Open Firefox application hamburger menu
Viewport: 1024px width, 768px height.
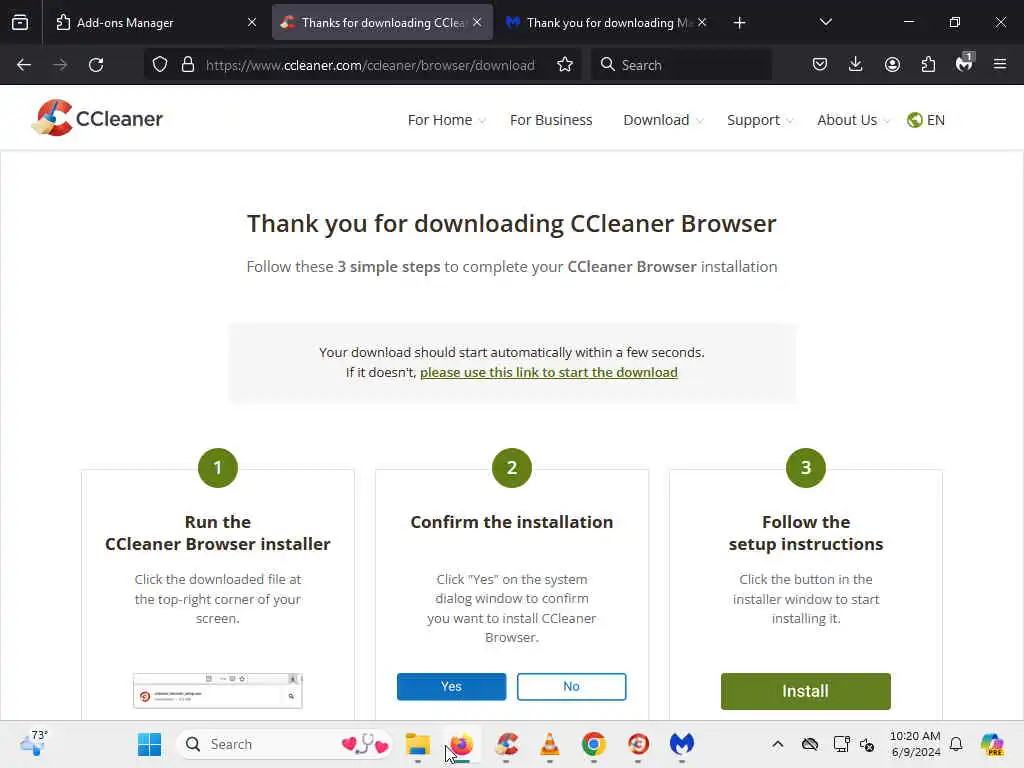pos(1000,64)
